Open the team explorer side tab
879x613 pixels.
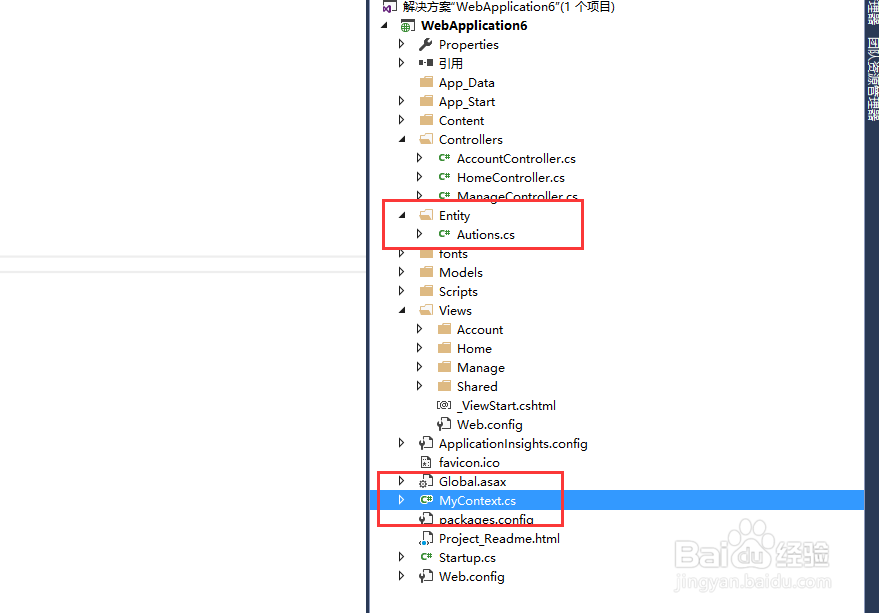(872, 79)
